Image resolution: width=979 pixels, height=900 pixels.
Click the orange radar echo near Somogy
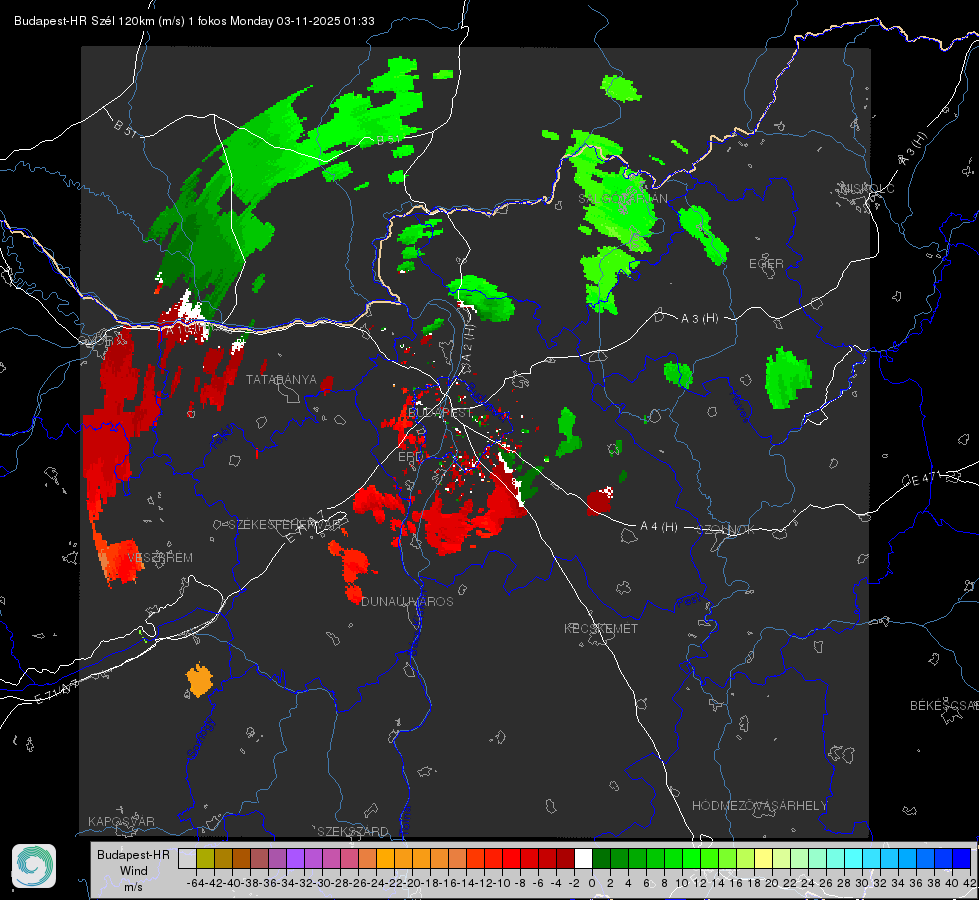click(200, 681)
